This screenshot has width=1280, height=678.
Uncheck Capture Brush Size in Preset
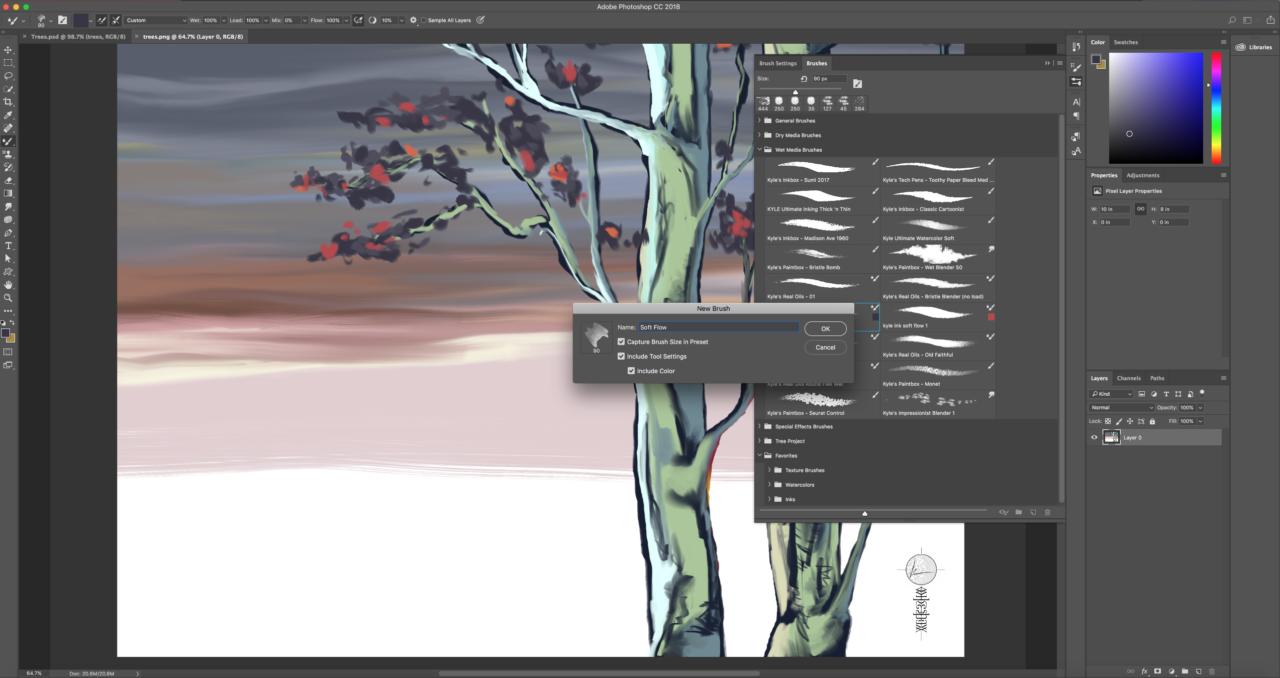point(621,342)
